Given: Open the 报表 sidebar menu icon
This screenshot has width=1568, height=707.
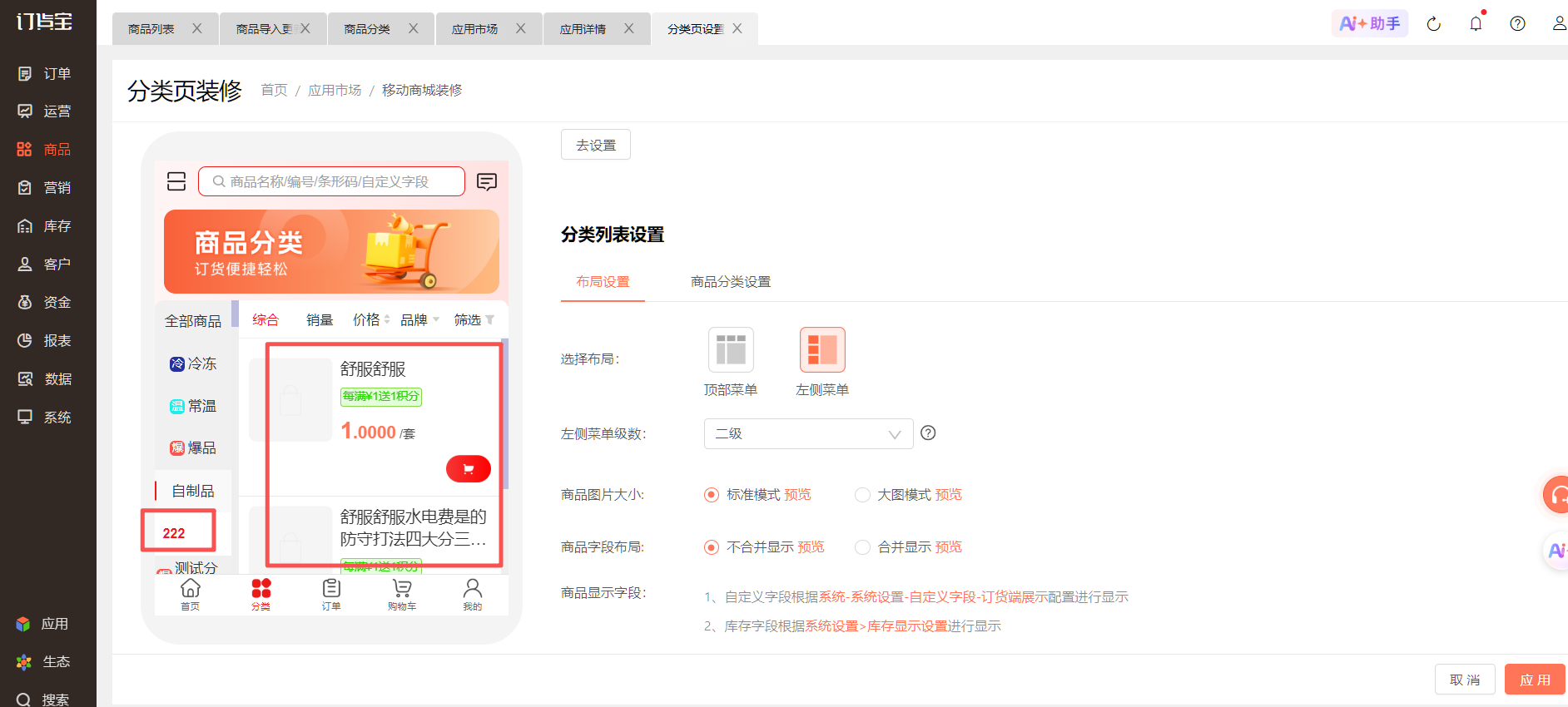Looking at the screenshot, I should click(x=25, y=341).
